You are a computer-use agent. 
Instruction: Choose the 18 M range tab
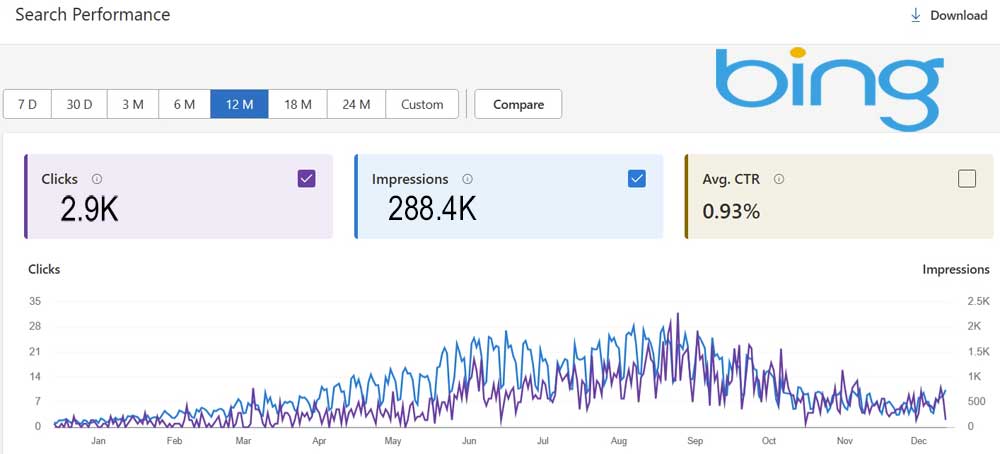click(x=298, y=104)
